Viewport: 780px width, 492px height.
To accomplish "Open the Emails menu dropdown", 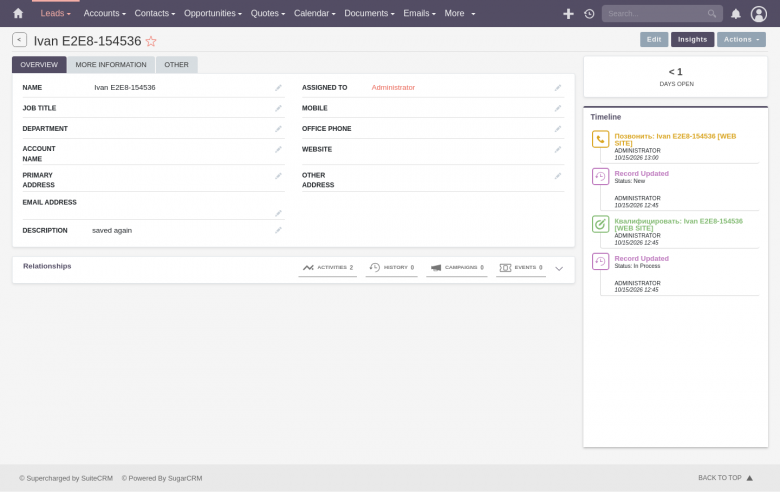I will [419, 13].
